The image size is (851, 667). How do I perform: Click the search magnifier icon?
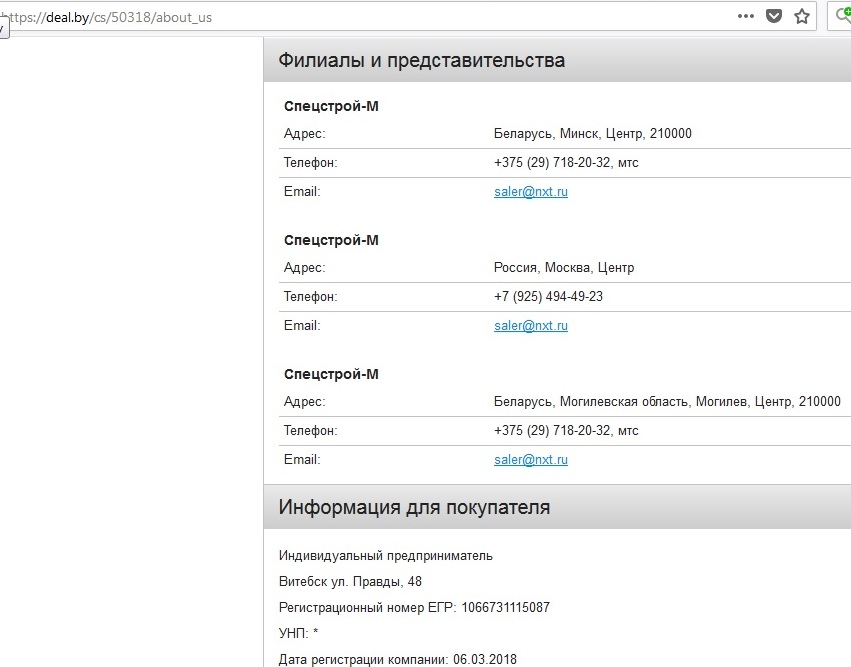pos(842,16)
